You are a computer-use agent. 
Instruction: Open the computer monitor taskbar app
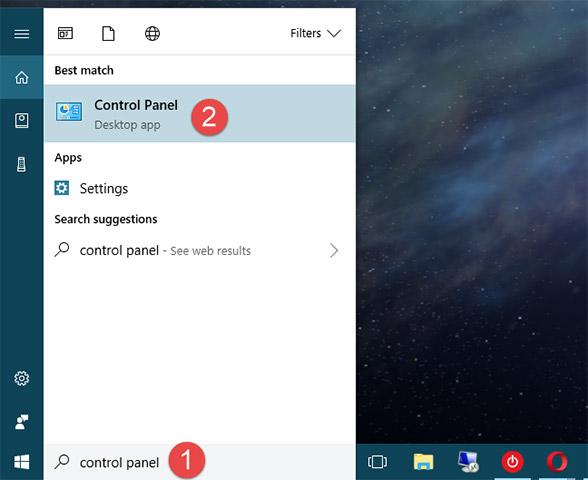tap(468, 462)
